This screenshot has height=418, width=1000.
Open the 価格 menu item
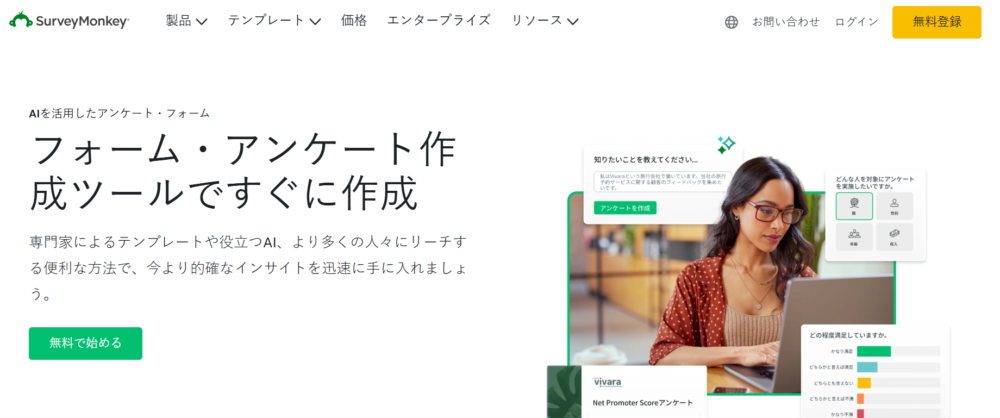pos(354,20)
